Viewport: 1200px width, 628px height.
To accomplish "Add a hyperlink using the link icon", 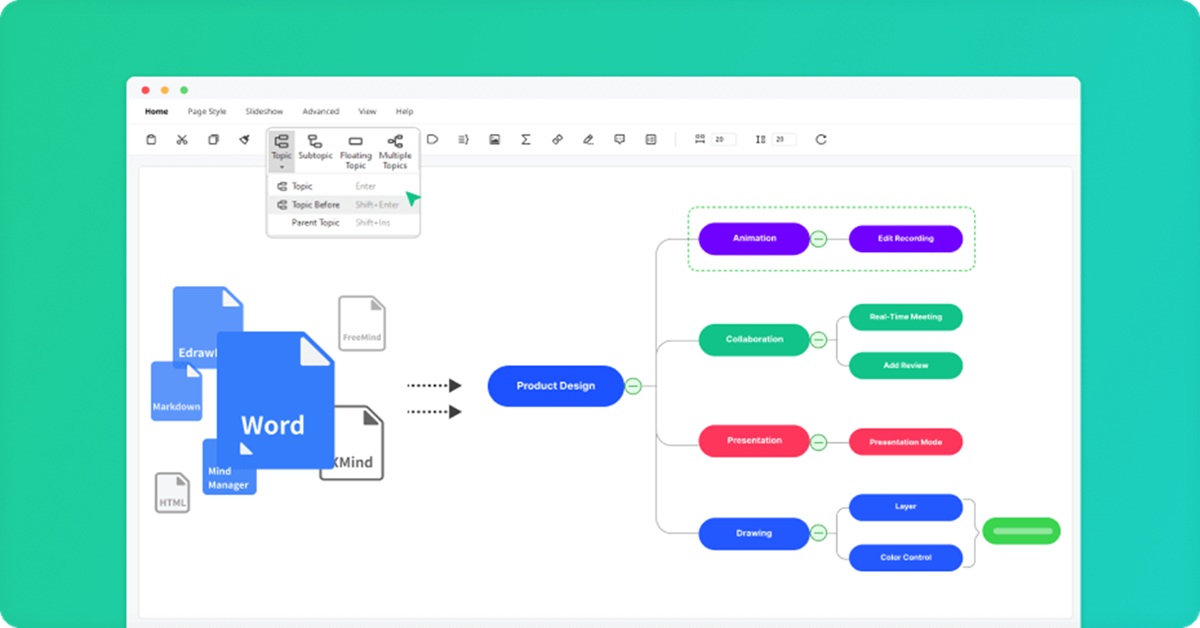I will click(556, 139).
